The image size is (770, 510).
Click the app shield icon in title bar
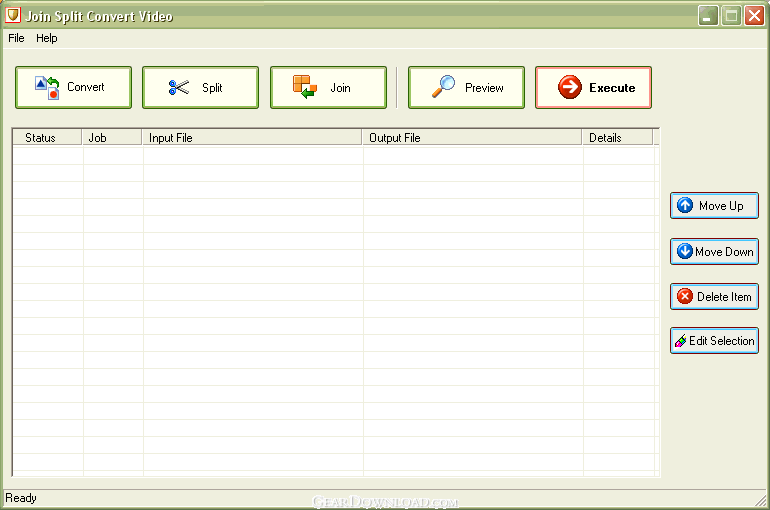[x=13, y=15]
